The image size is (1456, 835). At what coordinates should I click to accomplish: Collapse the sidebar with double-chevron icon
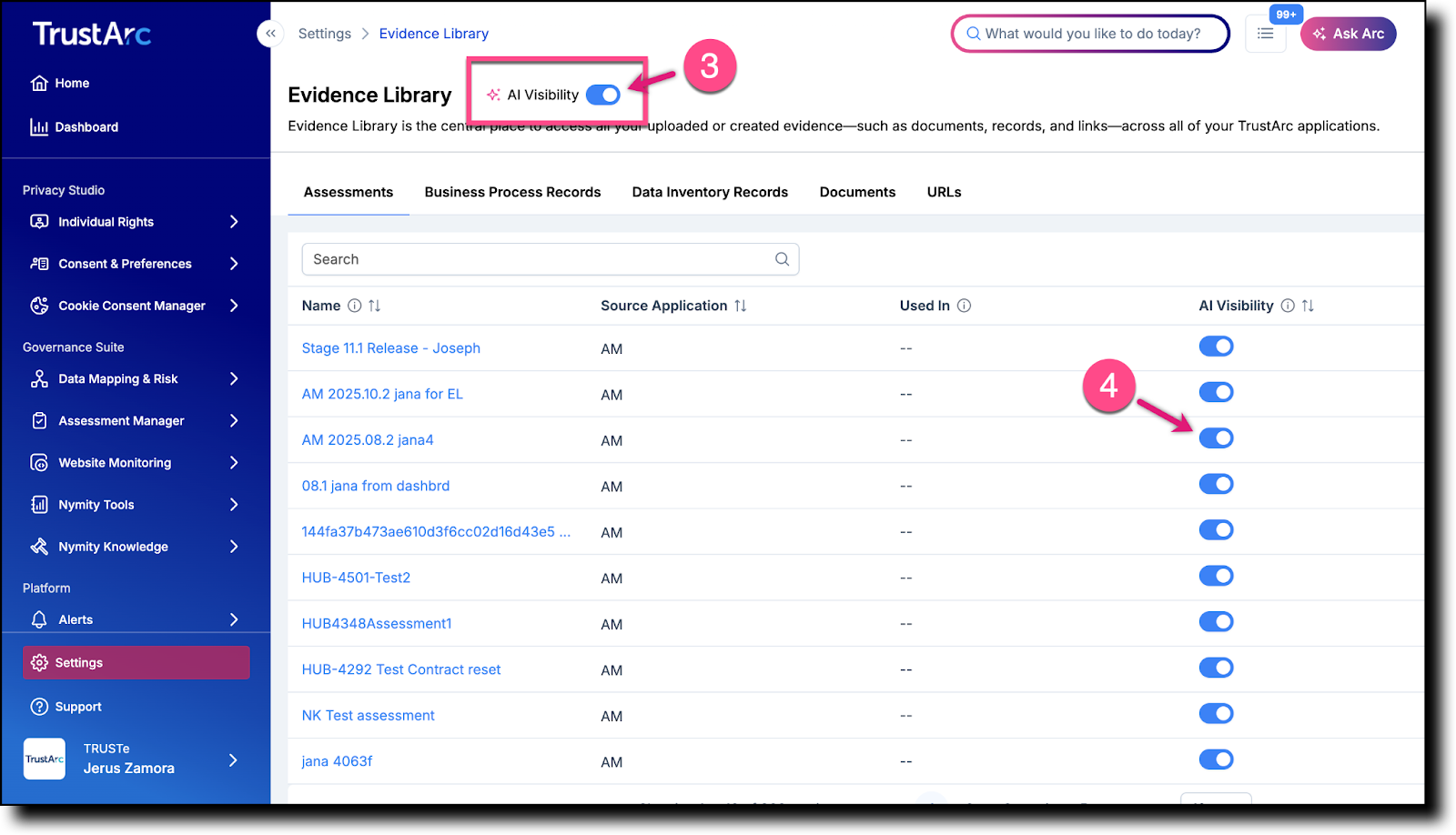pos(270,34)
